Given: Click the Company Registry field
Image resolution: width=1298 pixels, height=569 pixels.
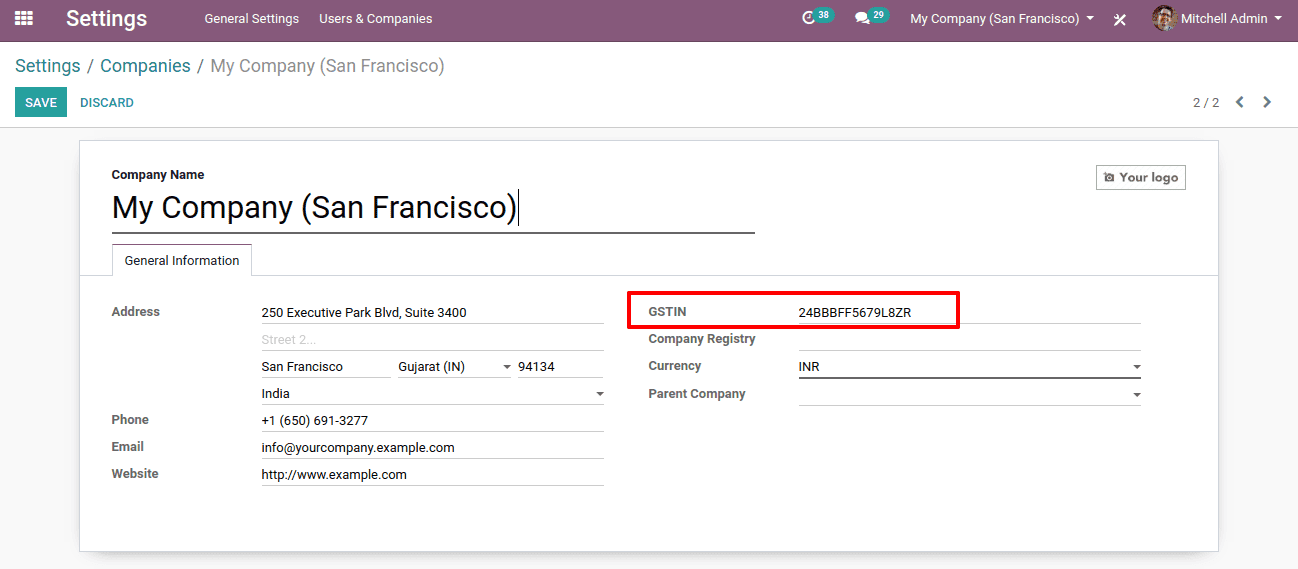Looking at the screenshot, I should click(969, 339).
